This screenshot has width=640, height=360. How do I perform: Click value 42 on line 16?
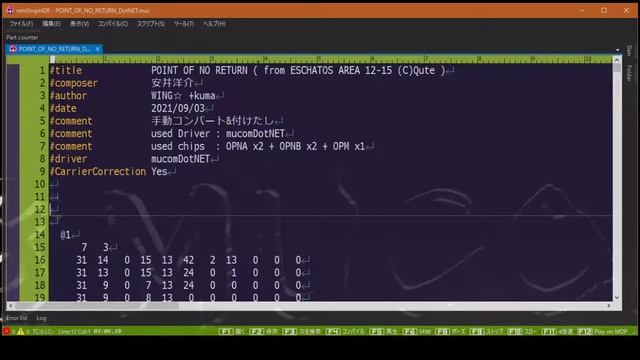click(x=188, y=260)
